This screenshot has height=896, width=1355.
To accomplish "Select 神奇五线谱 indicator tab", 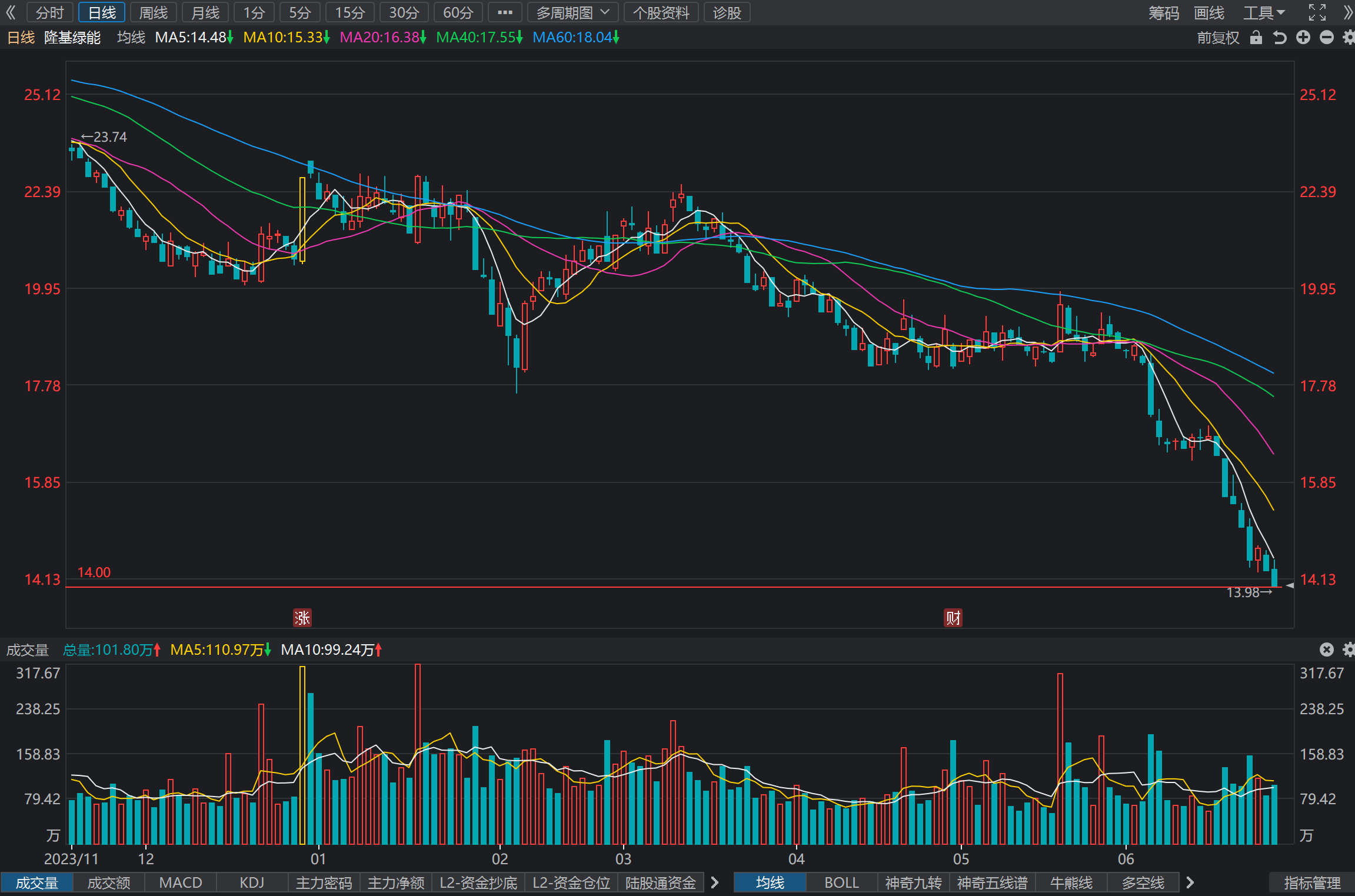I will pyautogui.click(x=993, y=882).
